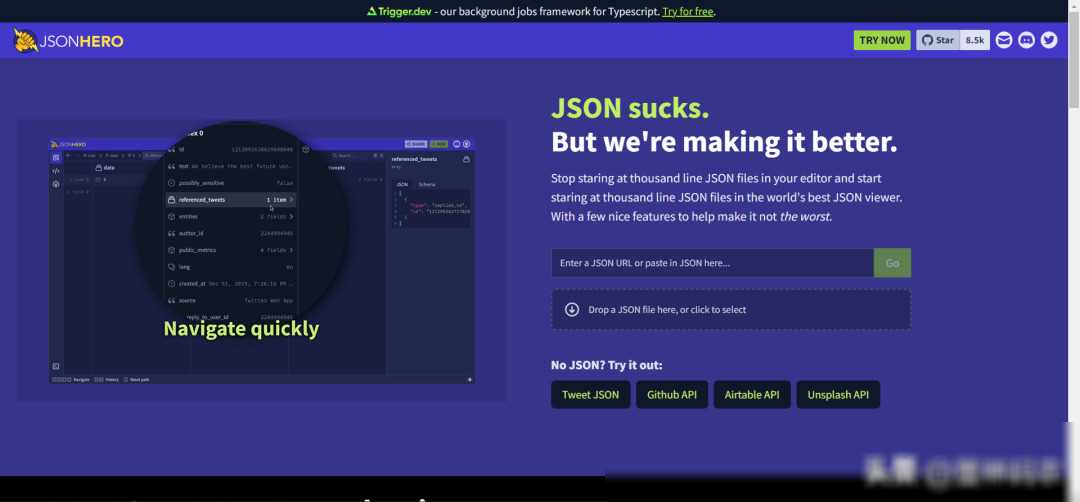This screenshot has width=1080, height=502.
Task: Click the 'But we're making it better.' heading
Action: tap(724, 142)
